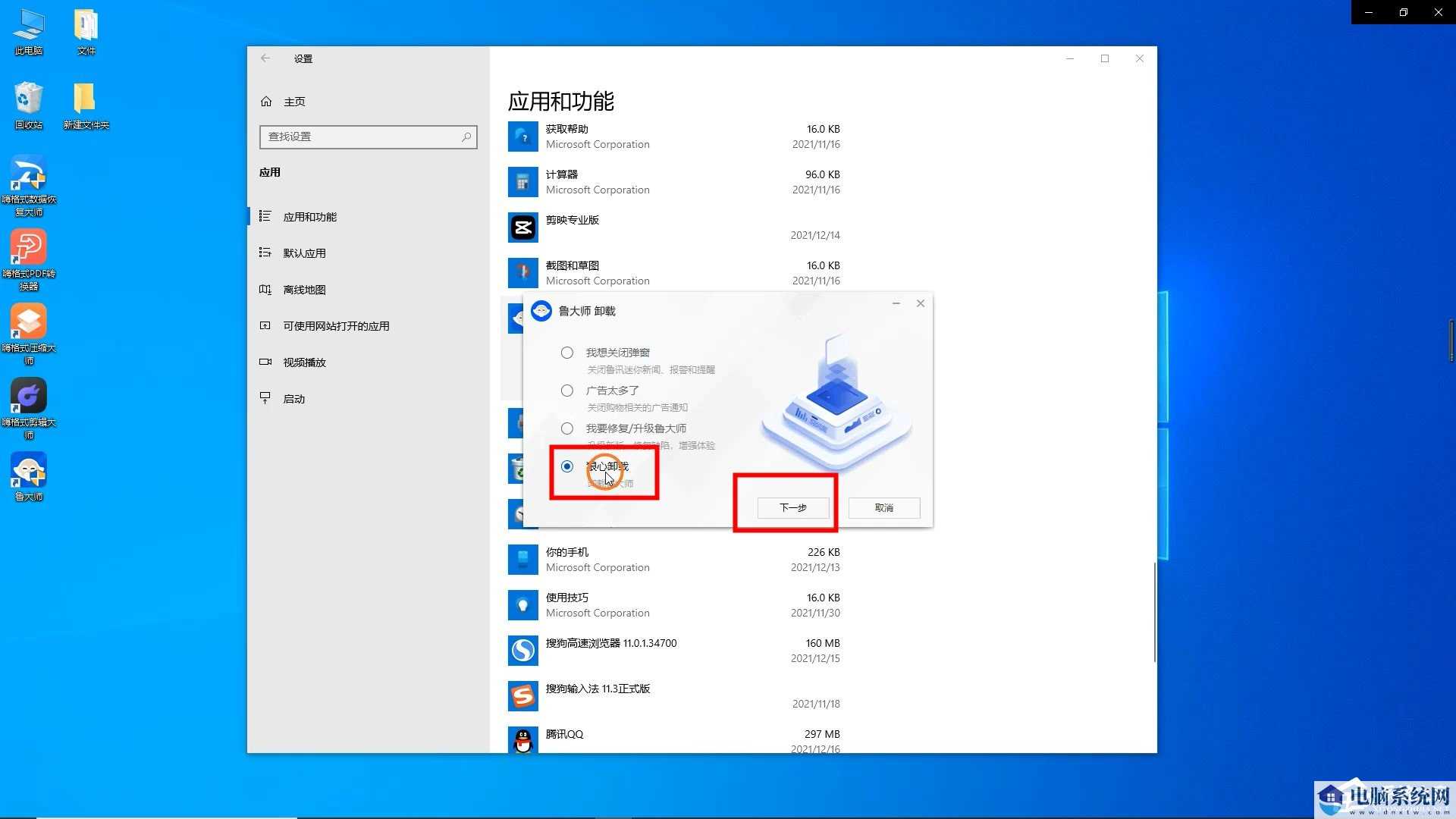Open 应用和功能 in Settings sidebar
The image size is (1456, 819).
tap(369, 217)
